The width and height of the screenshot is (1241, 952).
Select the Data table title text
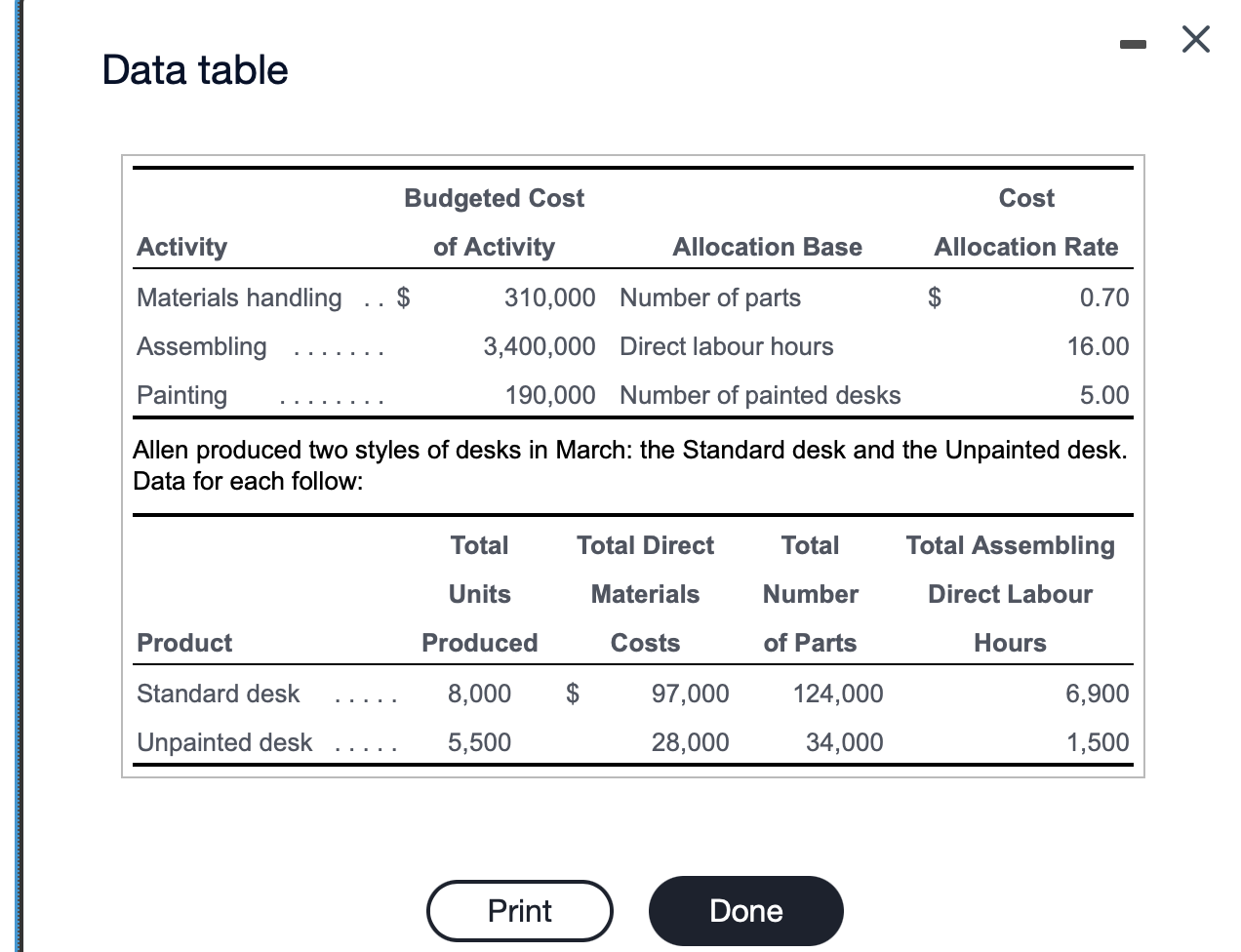[x=194, y=69]
